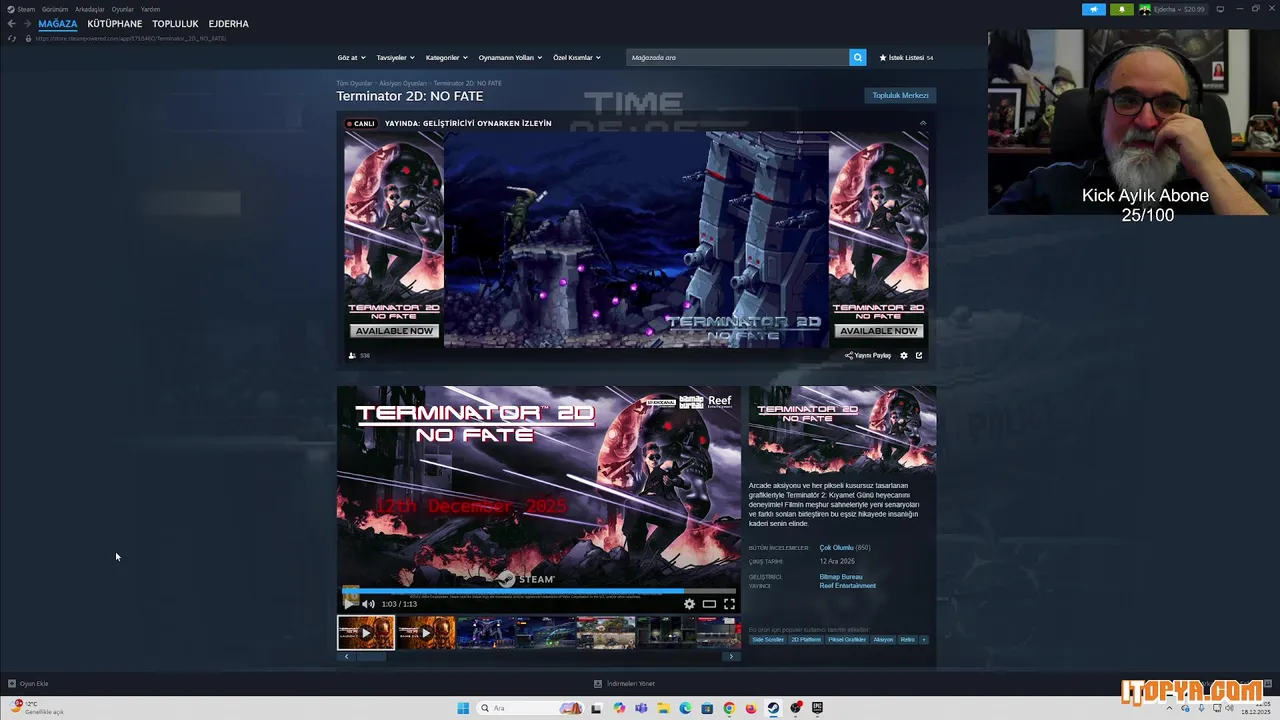This screenshot has width=1280, height=720.
Task: Select Retro tag
Action: pyautogui.click(x=907, y=640)
